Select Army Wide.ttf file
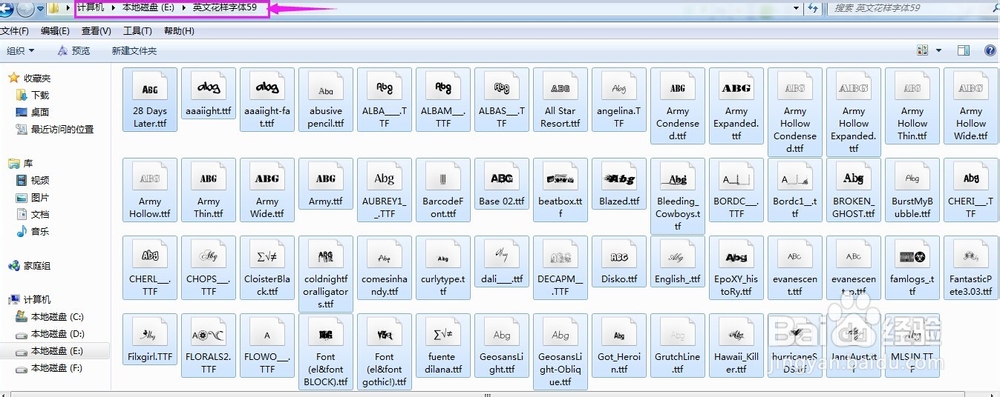The height and width of the screenshot is (397, 1000). 267,190
